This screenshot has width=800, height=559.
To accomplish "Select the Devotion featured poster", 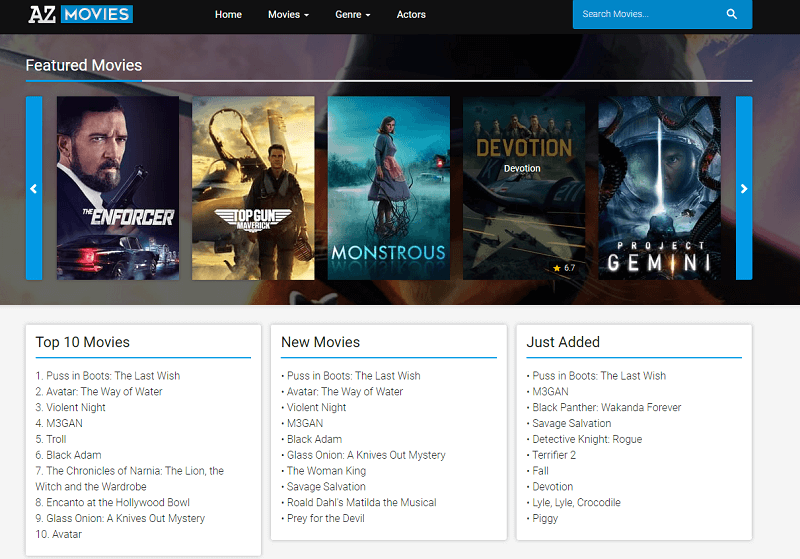I will pyautogui.click(x=523, y=188).
